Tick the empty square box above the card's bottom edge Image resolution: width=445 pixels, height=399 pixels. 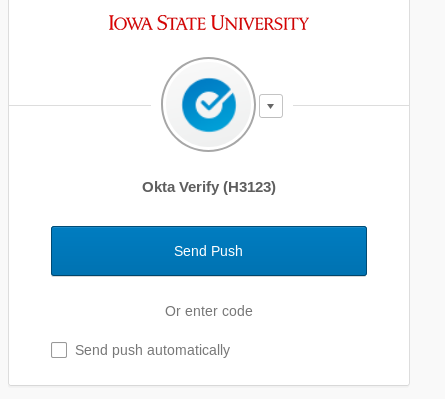pyautogui.click(x=59, y=350)
